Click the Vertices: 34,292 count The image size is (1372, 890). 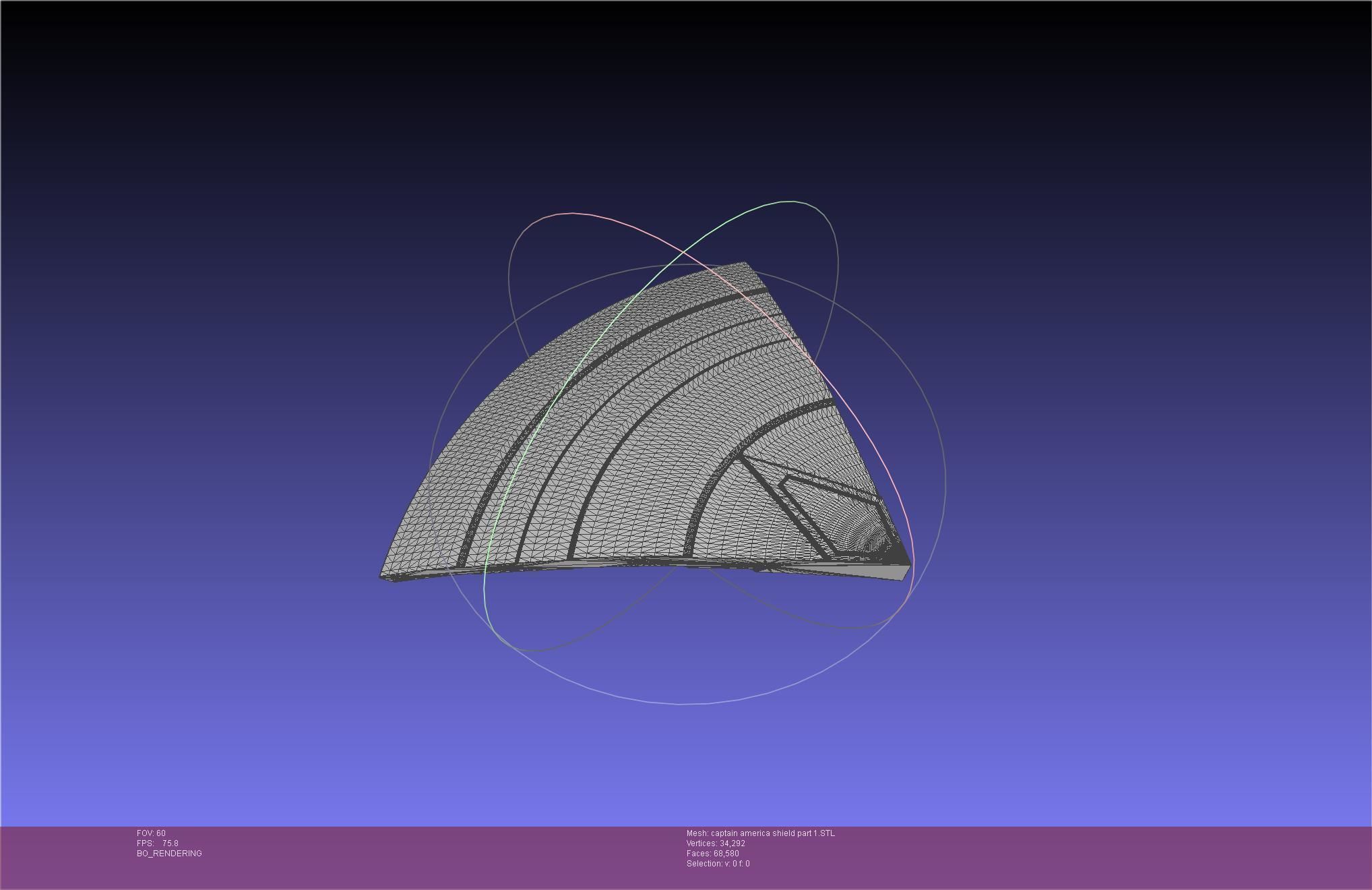pos(716,843)
